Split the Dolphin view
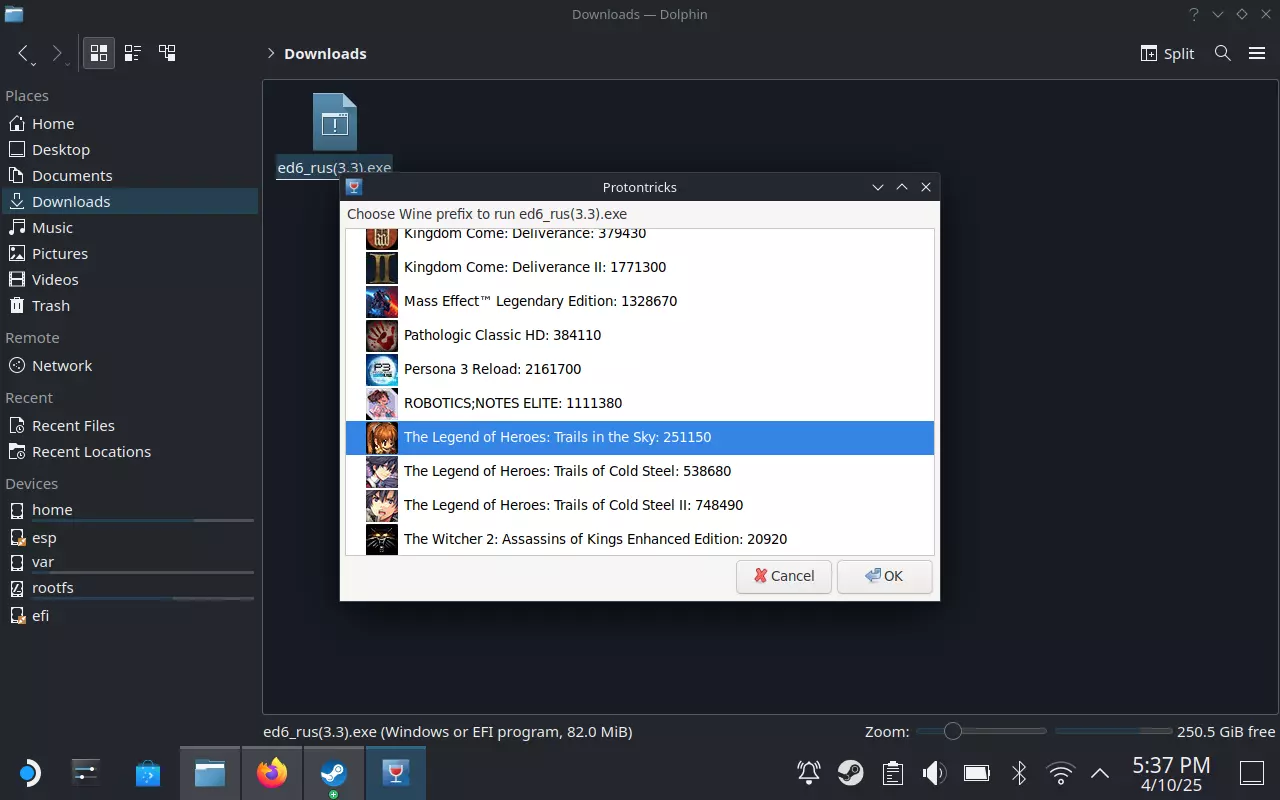The image size is (1280, 800). 1168,53
